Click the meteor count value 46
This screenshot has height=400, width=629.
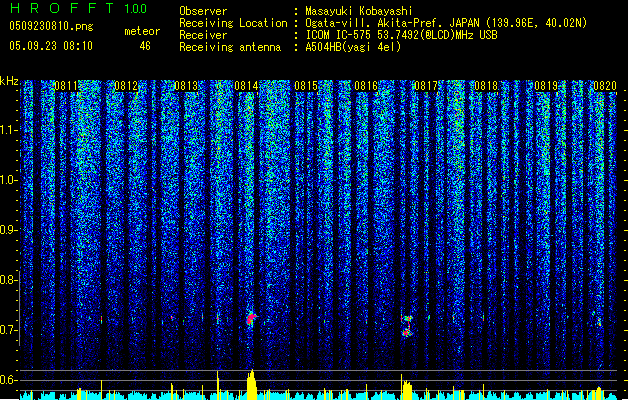(x=145, y=46)
